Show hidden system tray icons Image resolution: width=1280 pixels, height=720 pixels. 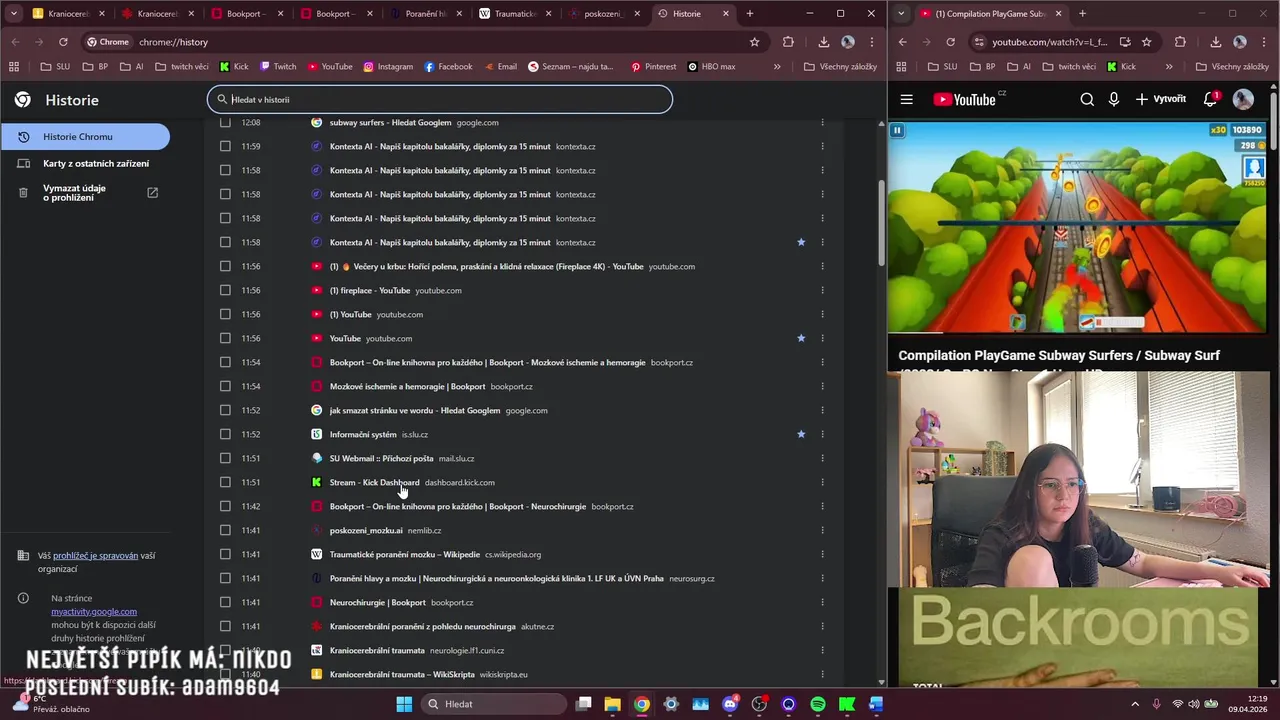[1135, 704]
